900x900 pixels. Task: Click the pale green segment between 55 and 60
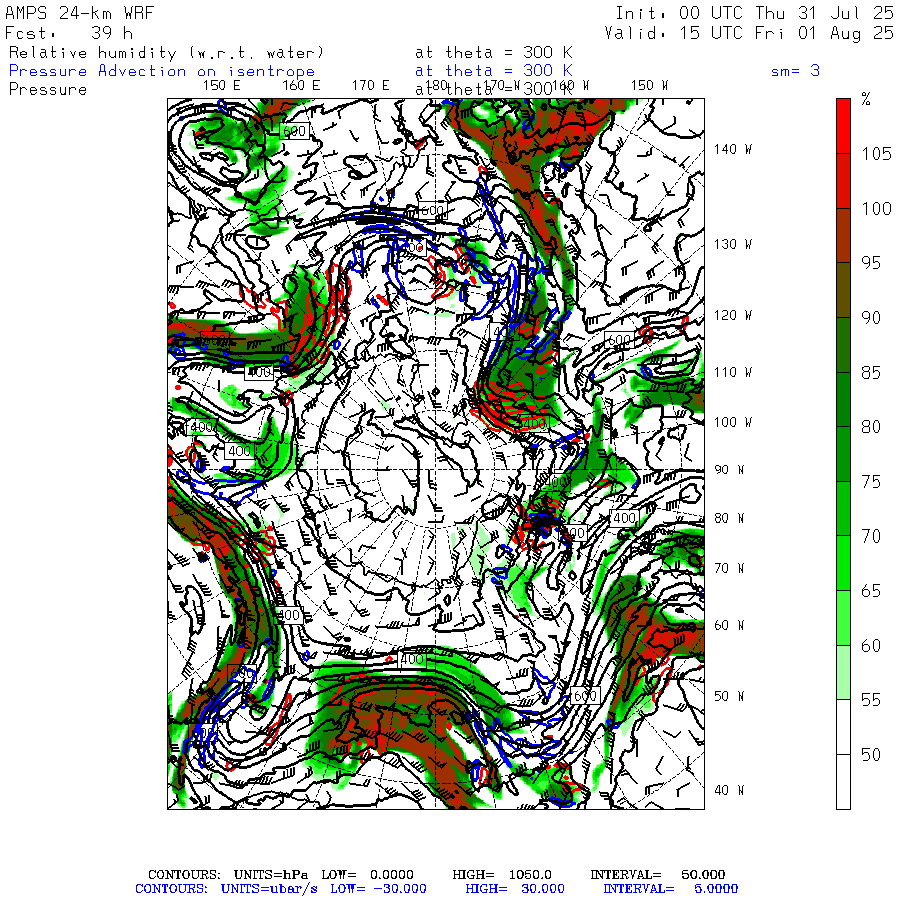point(843,672)
